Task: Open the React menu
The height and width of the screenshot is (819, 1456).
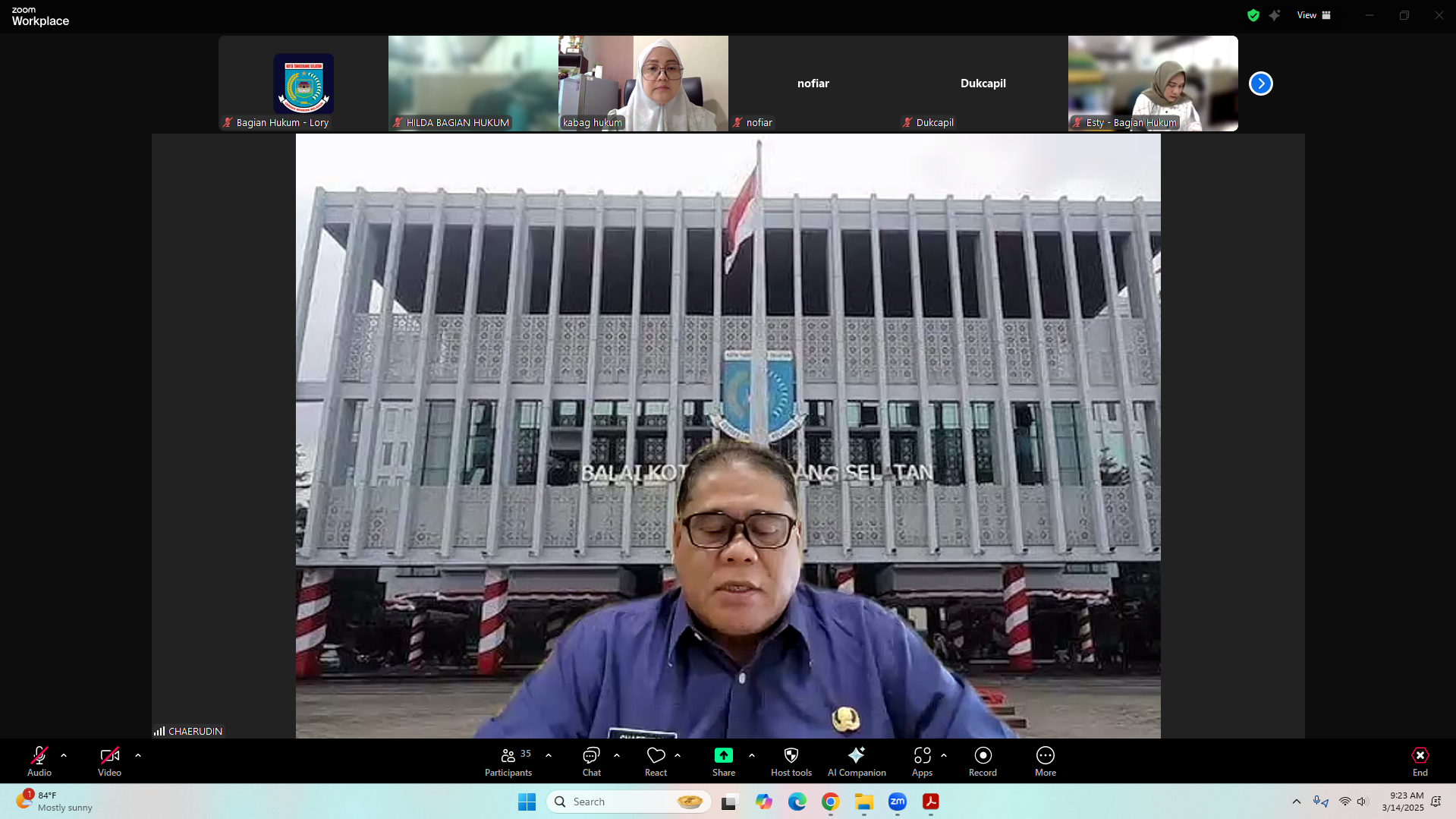Action: click(x=656, y=761)
